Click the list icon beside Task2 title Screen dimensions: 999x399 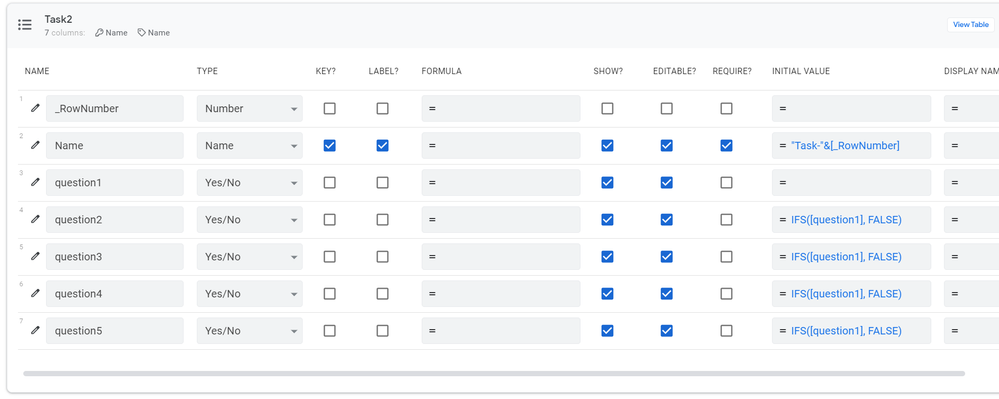(x=25, y=25)
